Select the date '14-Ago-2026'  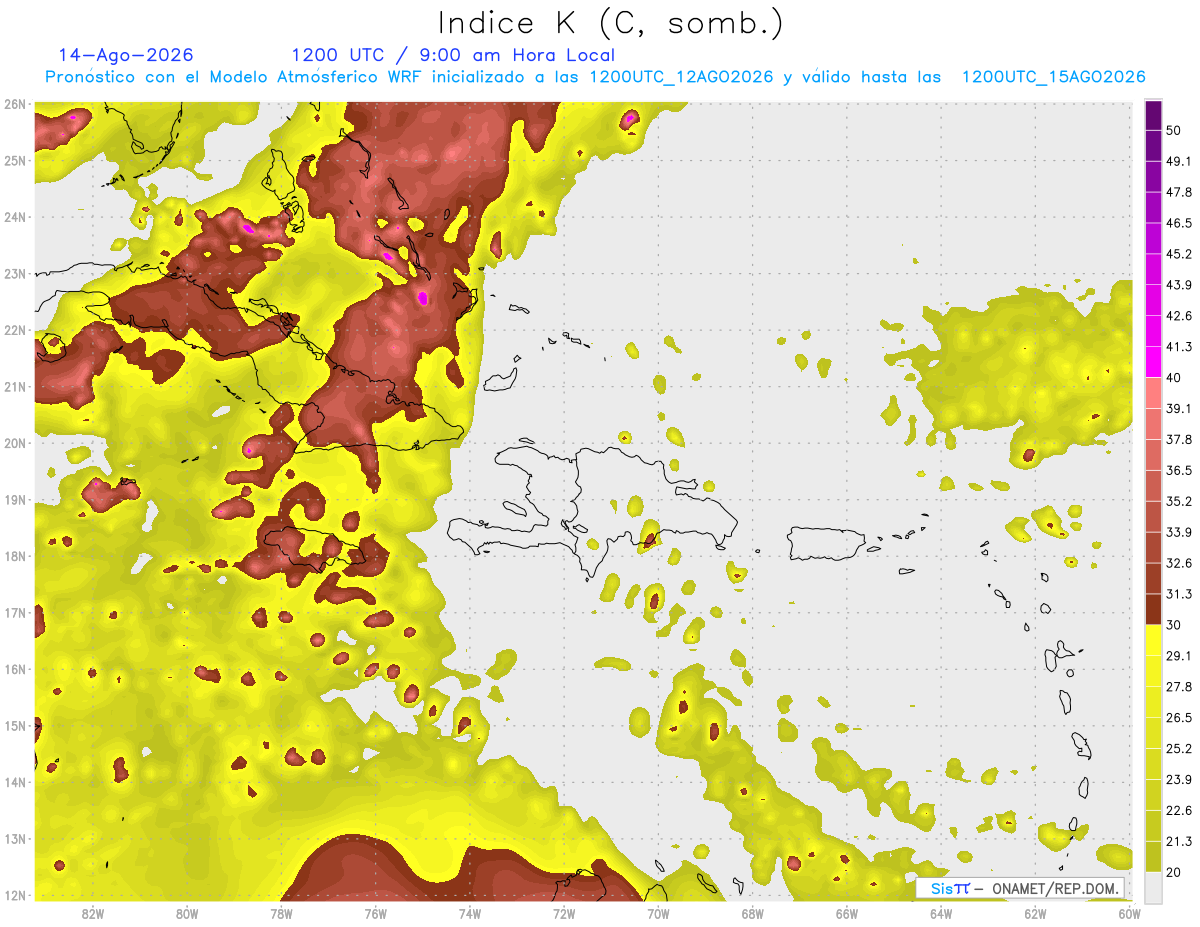point(126,55)
